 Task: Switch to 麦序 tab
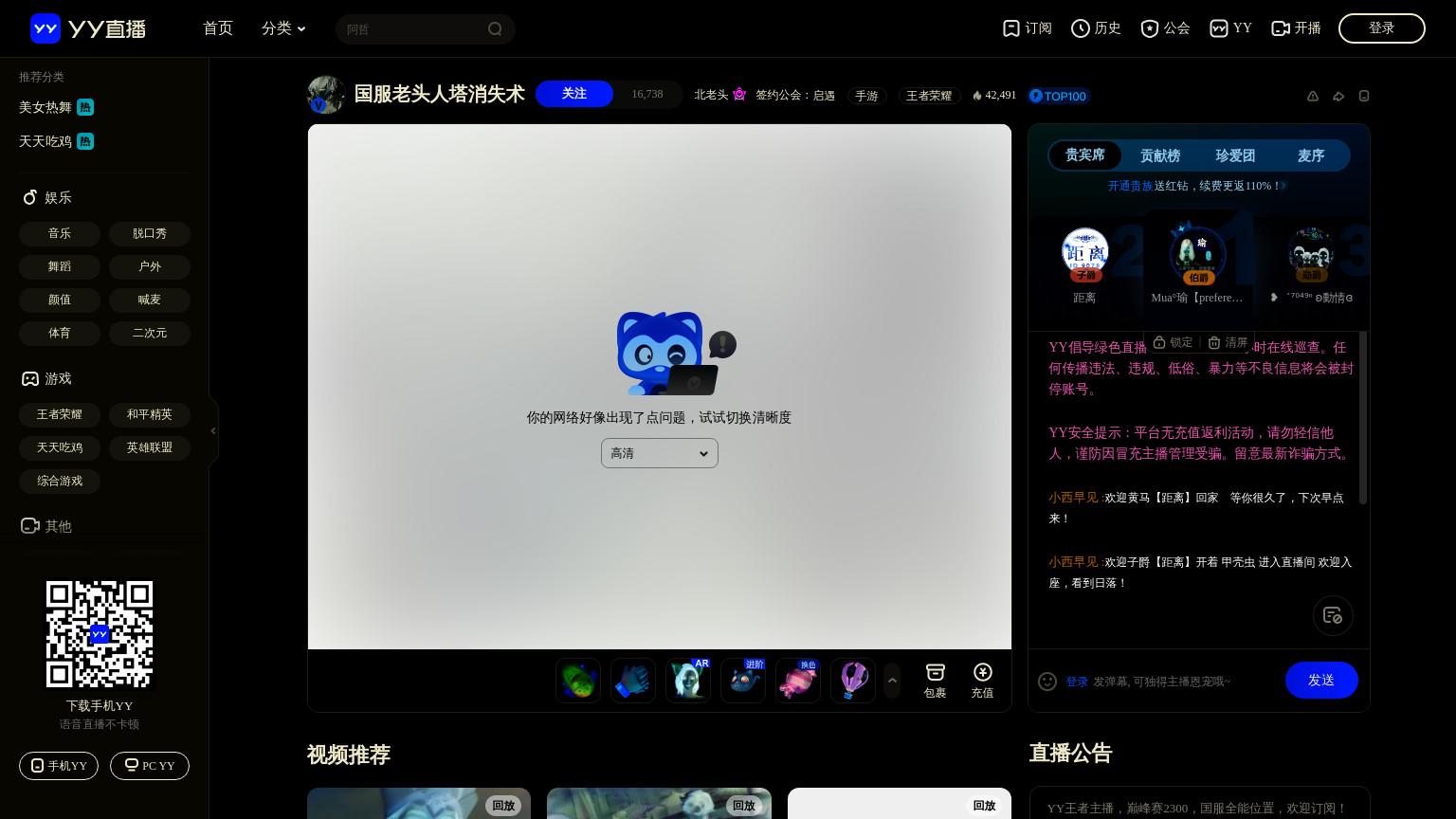click(1311, 155)
